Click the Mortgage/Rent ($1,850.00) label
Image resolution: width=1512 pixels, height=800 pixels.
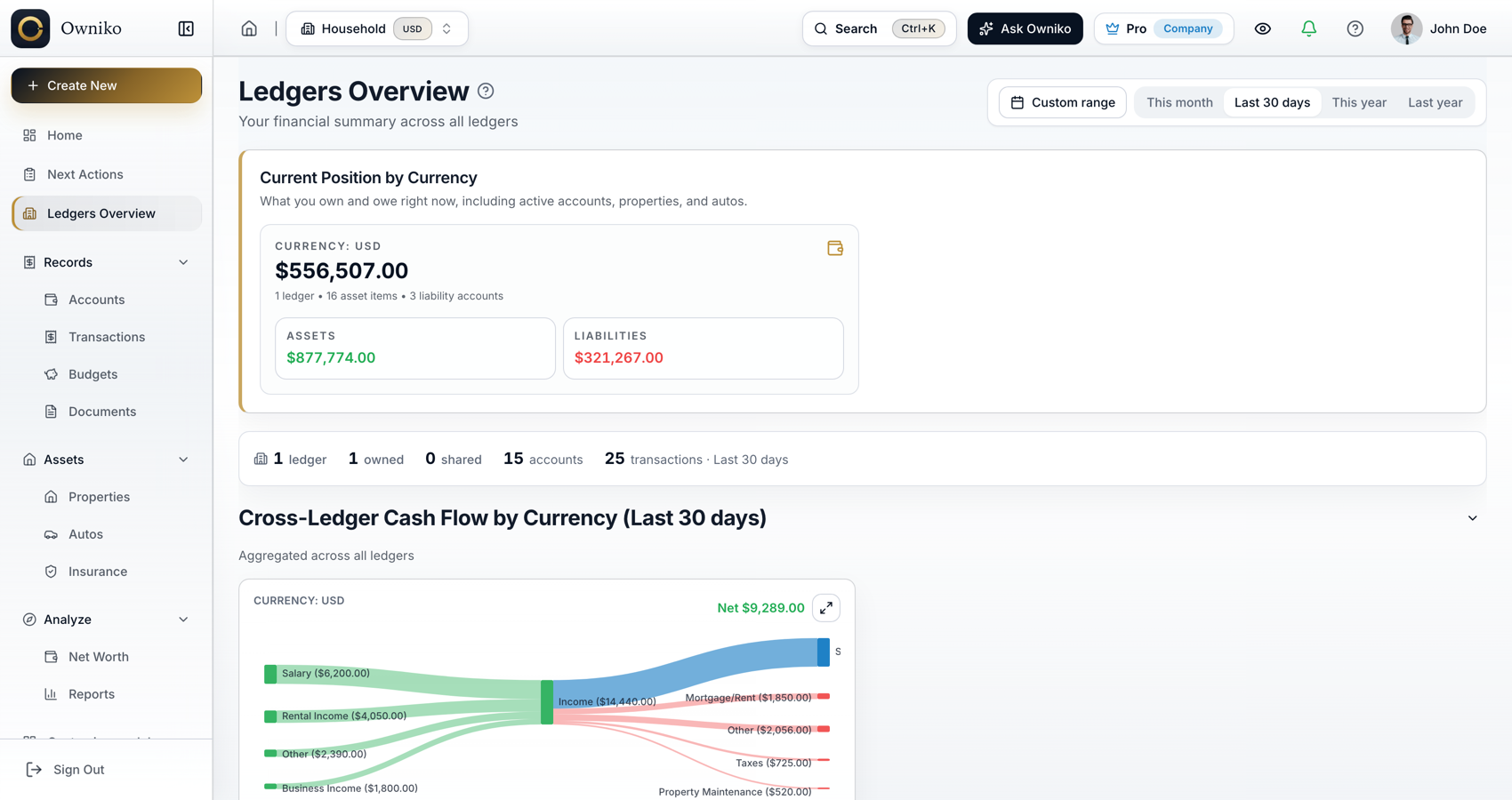click(748, 698)
